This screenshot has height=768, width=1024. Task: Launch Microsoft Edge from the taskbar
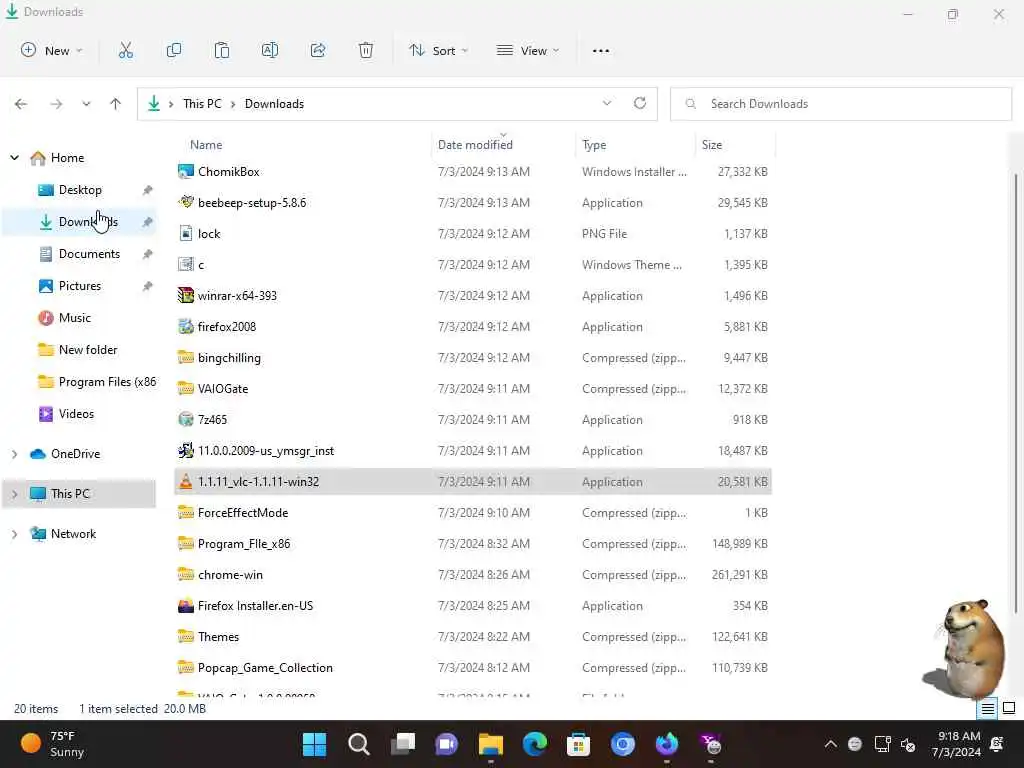click(x=534, y=744)
